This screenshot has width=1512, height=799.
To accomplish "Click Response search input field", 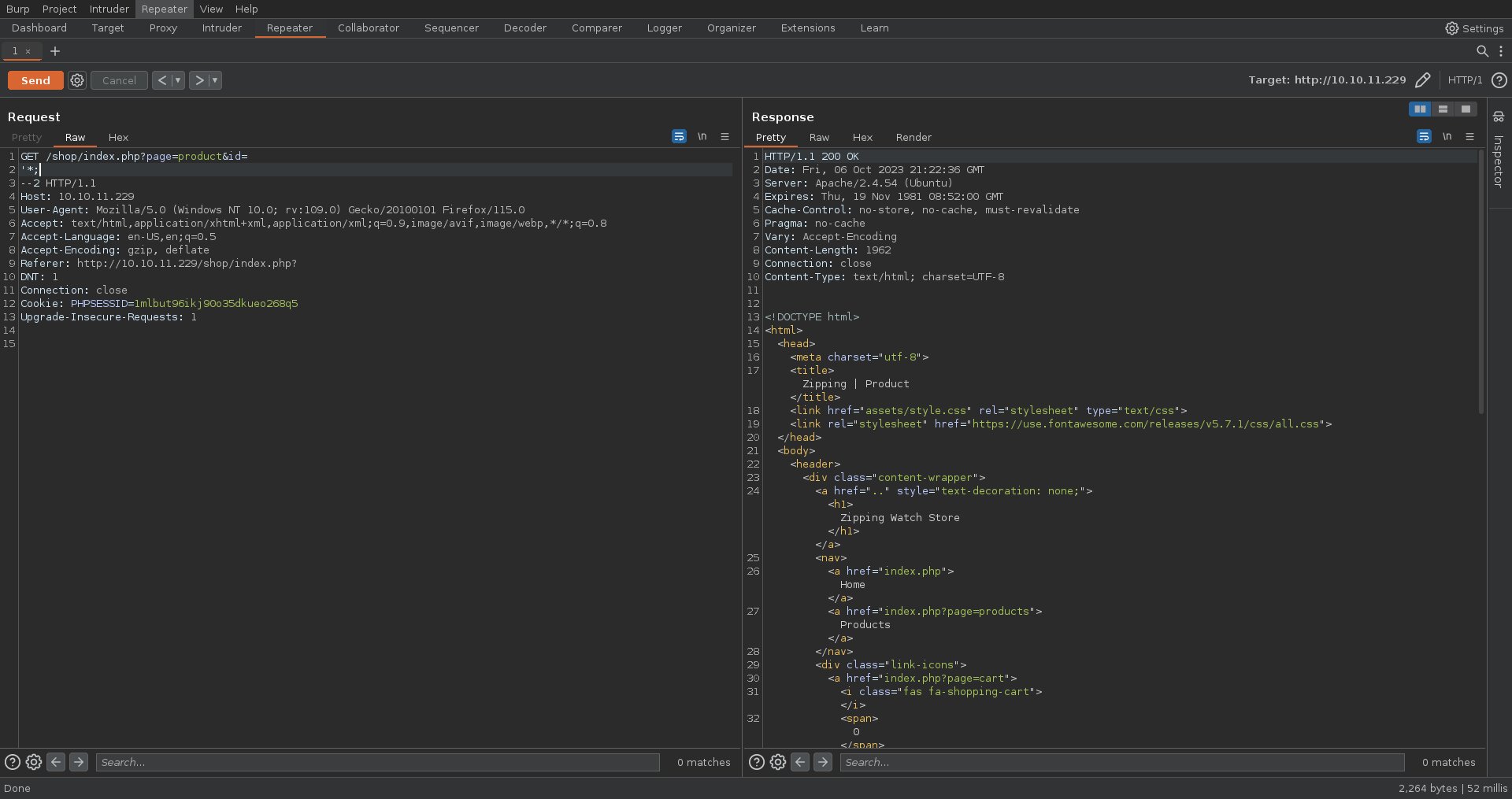I will pyautogui.click(x=1122, y=762).
